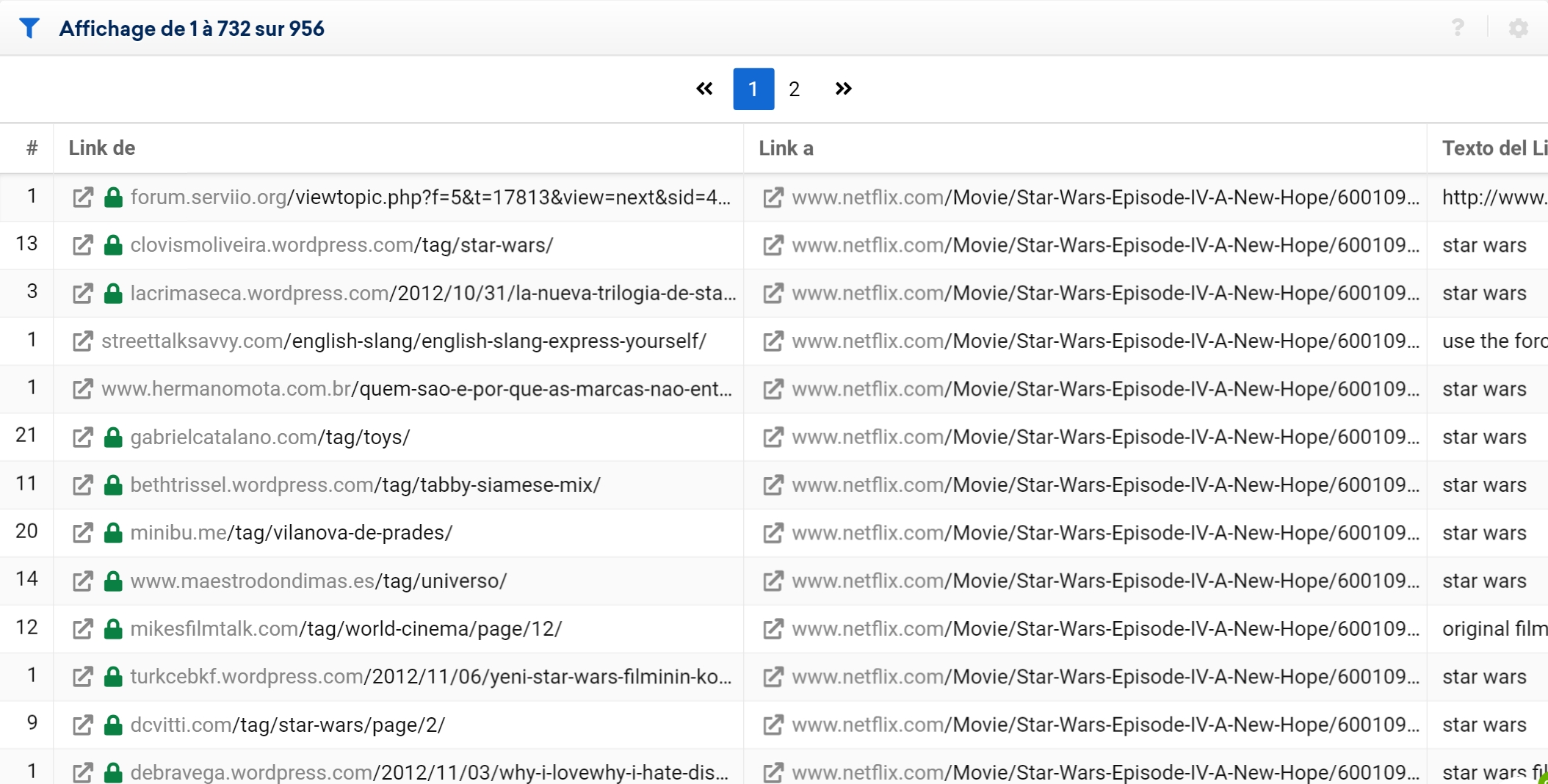1548x784 pixels.
Task: Open debravega.wordpress.com why-i-love link
Action: [430, 773]
